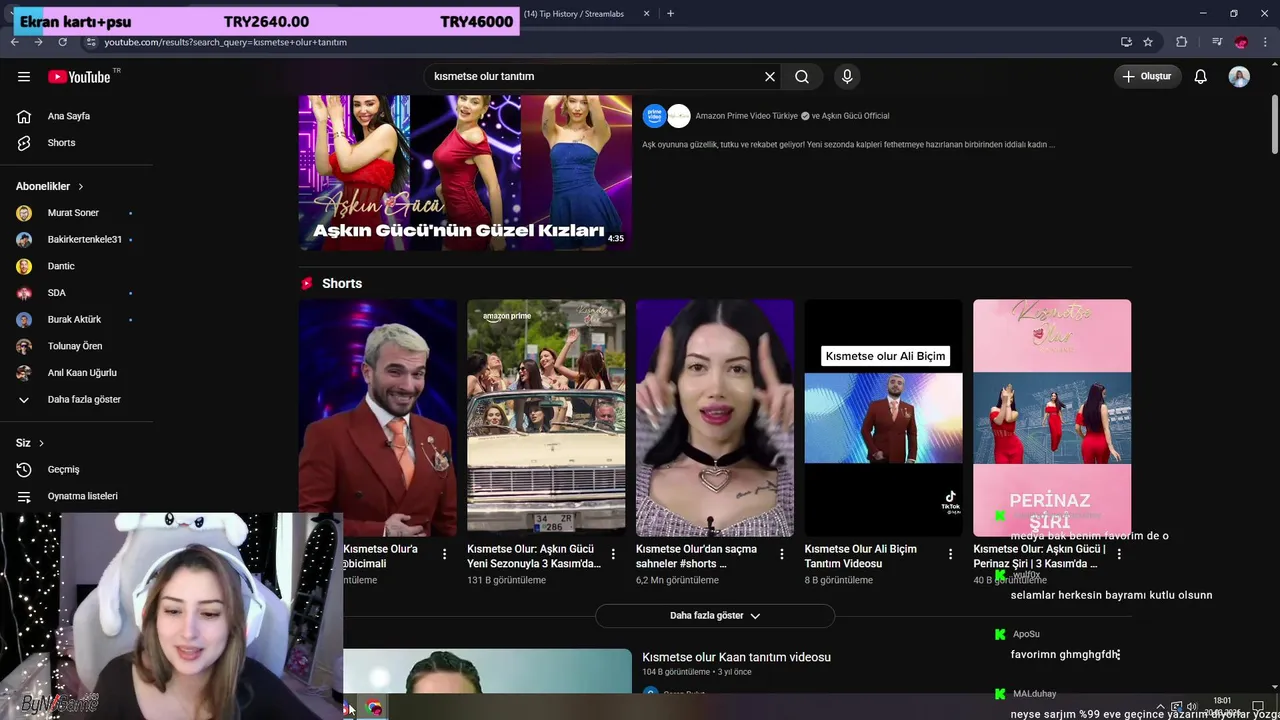Show hidden system tray icons
The height and width of the screenshot is (720, 1280).
[1160, 707]
